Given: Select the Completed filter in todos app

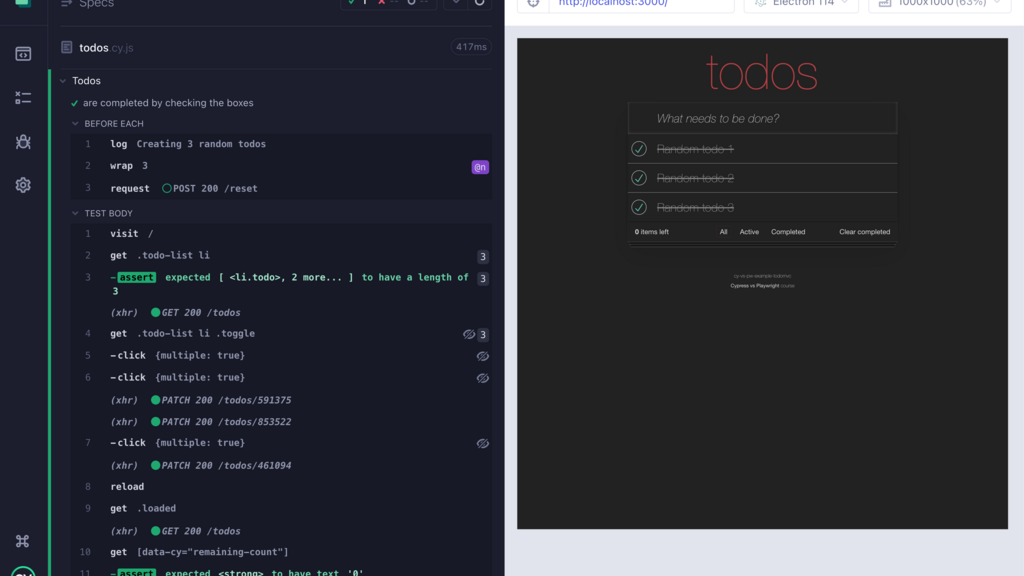Looking at the screenshot, I should 787,232.
